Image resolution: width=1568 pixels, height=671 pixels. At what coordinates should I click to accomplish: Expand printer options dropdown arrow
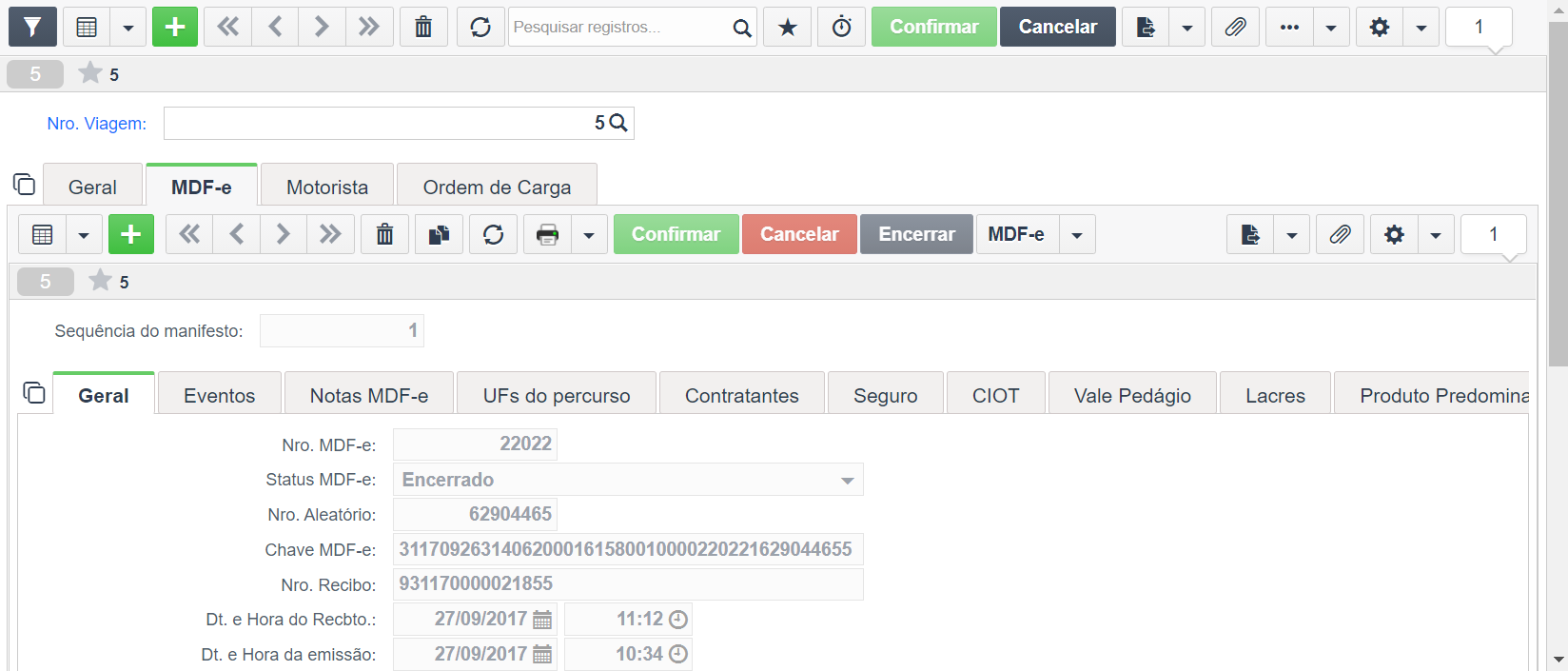click(x=589, y=234)
